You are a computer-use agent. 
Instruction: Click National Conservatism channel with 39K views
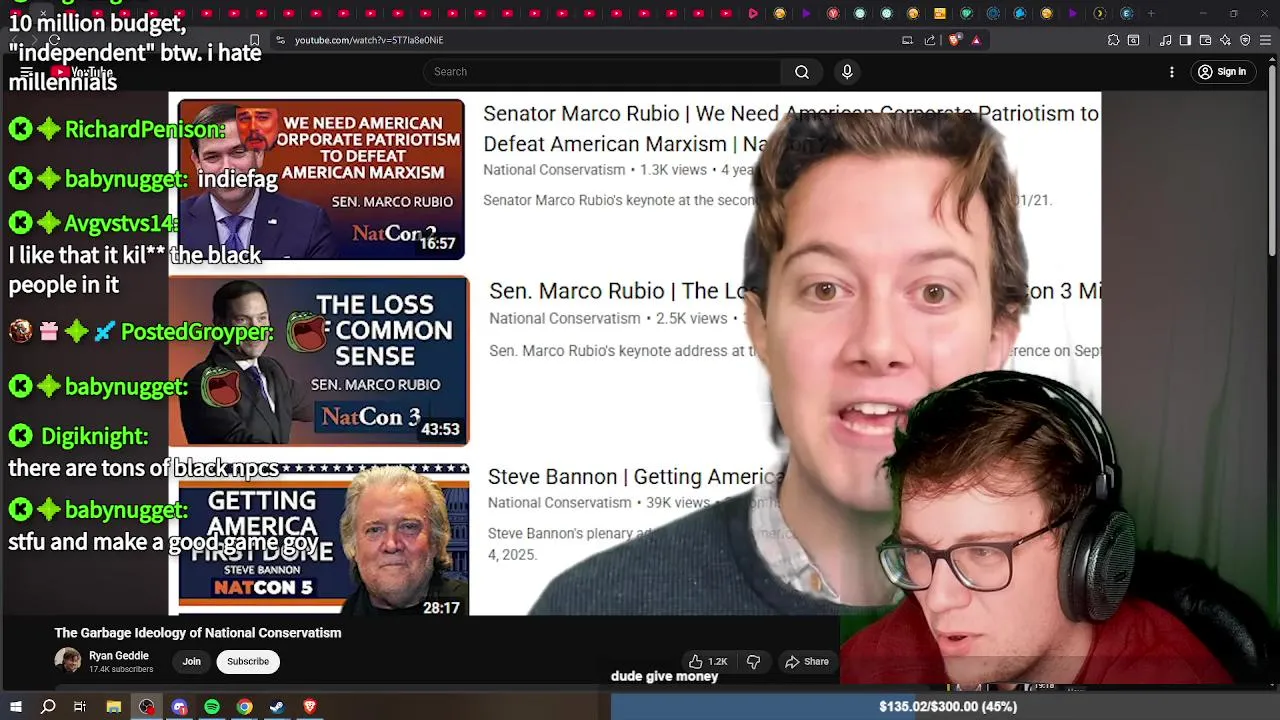[x=559, y=503]
